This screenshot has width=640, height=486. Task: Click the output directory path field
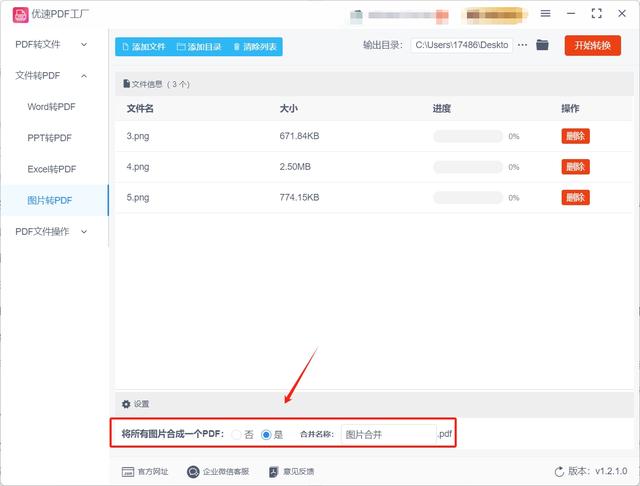(462, 45)
